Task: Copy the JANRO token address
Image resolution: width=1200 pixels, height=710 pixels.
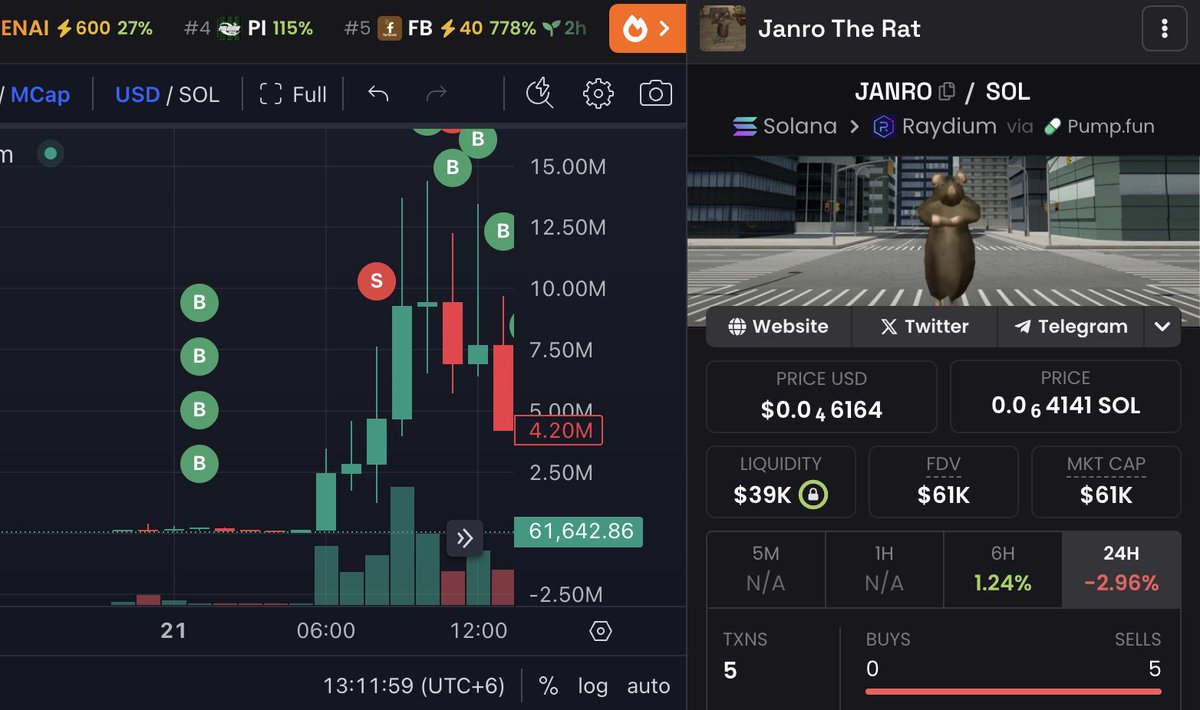Action: tap(947, 92)
